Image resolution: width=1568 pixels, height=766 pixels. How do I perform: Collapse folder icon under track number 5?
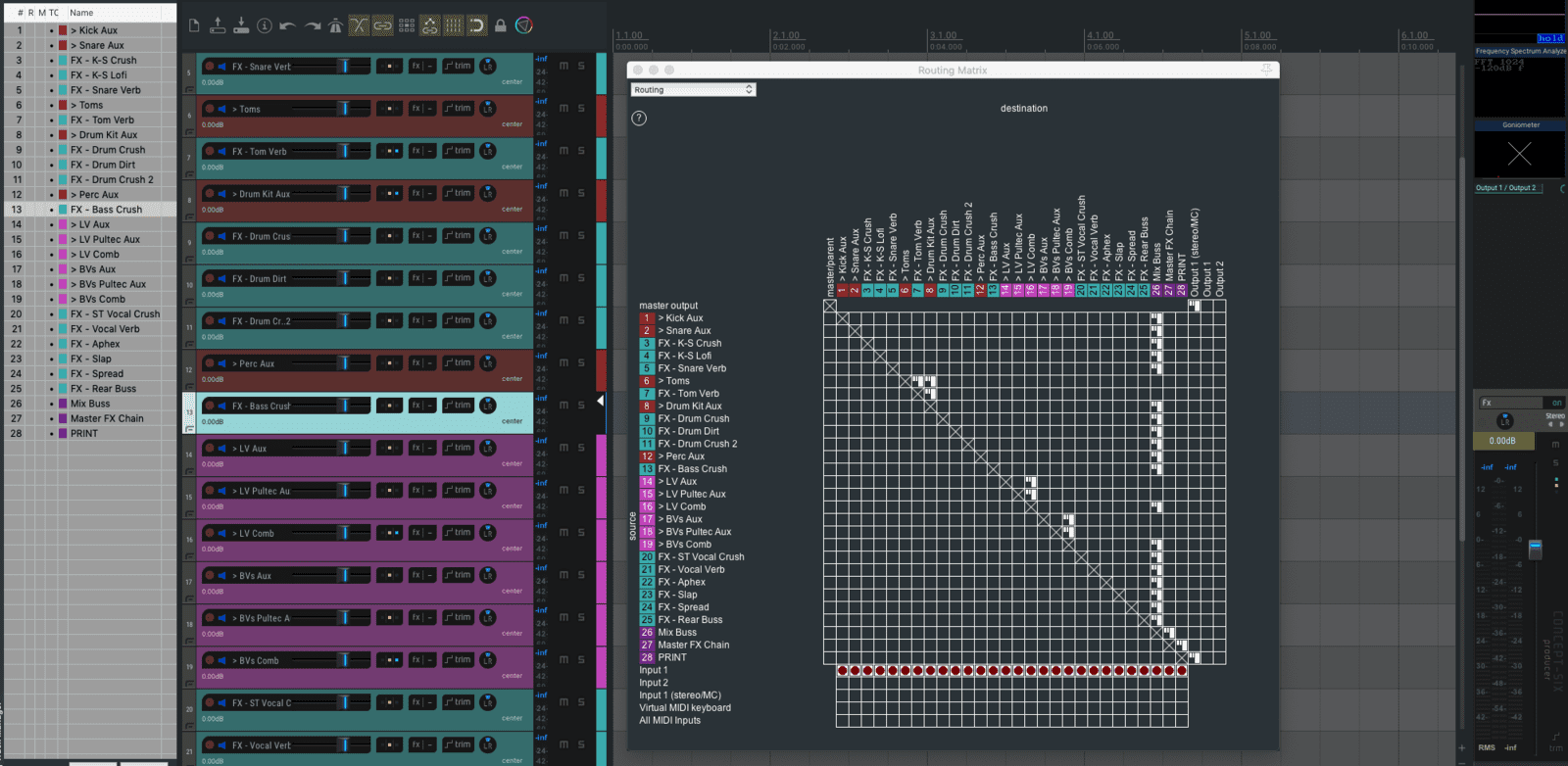click(189, 88)
